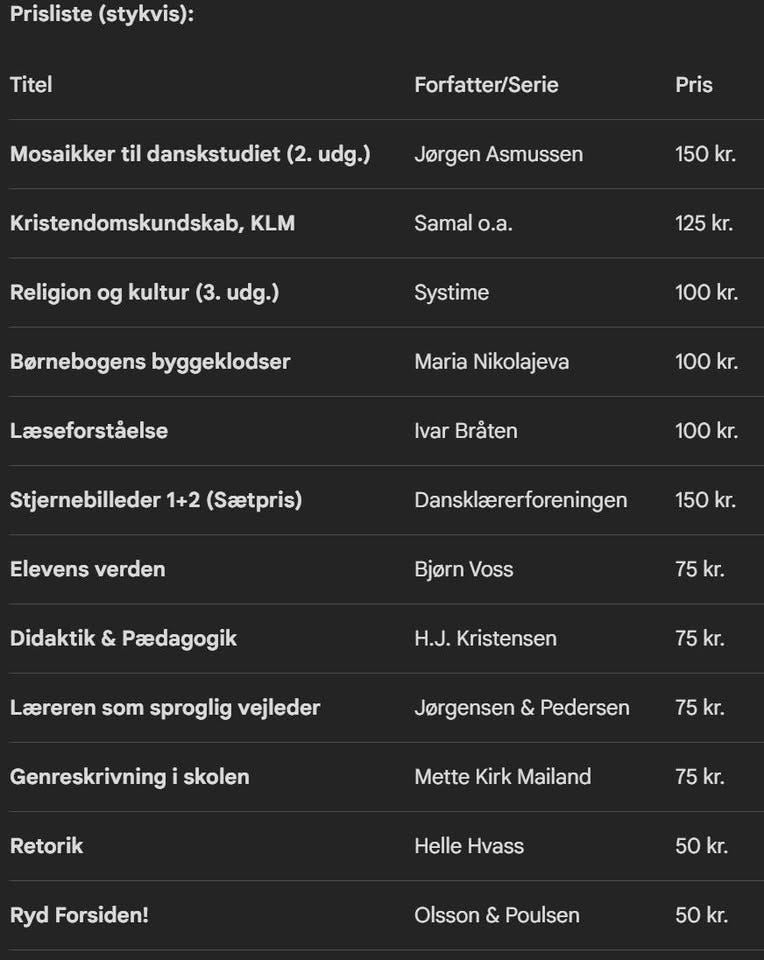Select Religion og kultur (3. udg.) row
This screenshot has width=764, height=960.
[x=144, y=292]
